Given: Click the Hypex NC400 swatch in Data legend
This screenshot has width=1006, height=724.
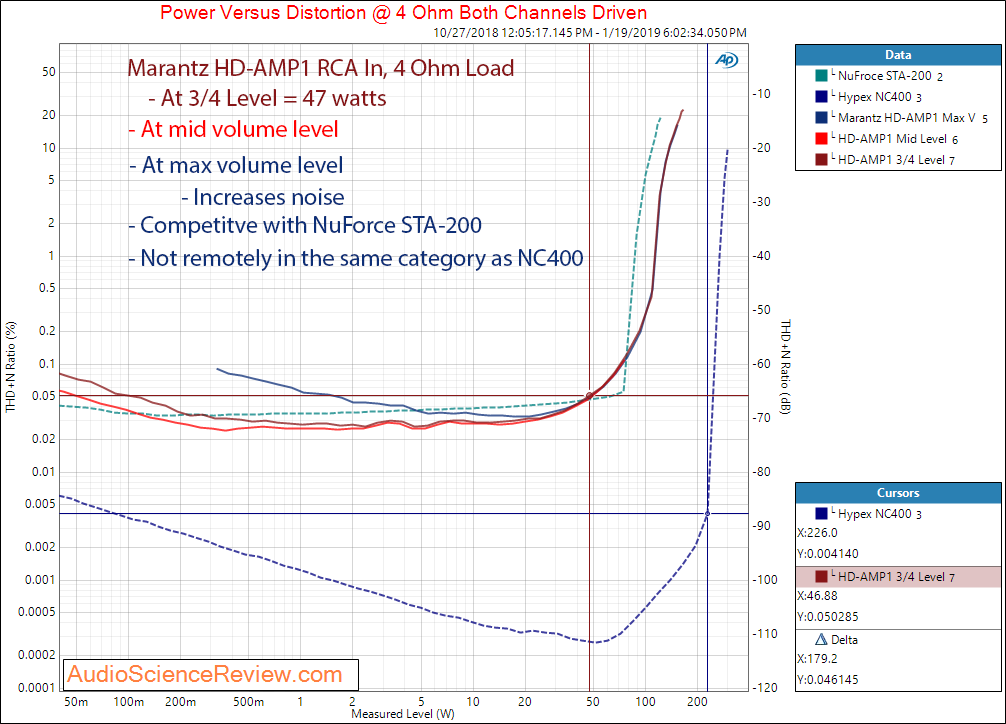Looking at the screenshot, I should (821, 97).
